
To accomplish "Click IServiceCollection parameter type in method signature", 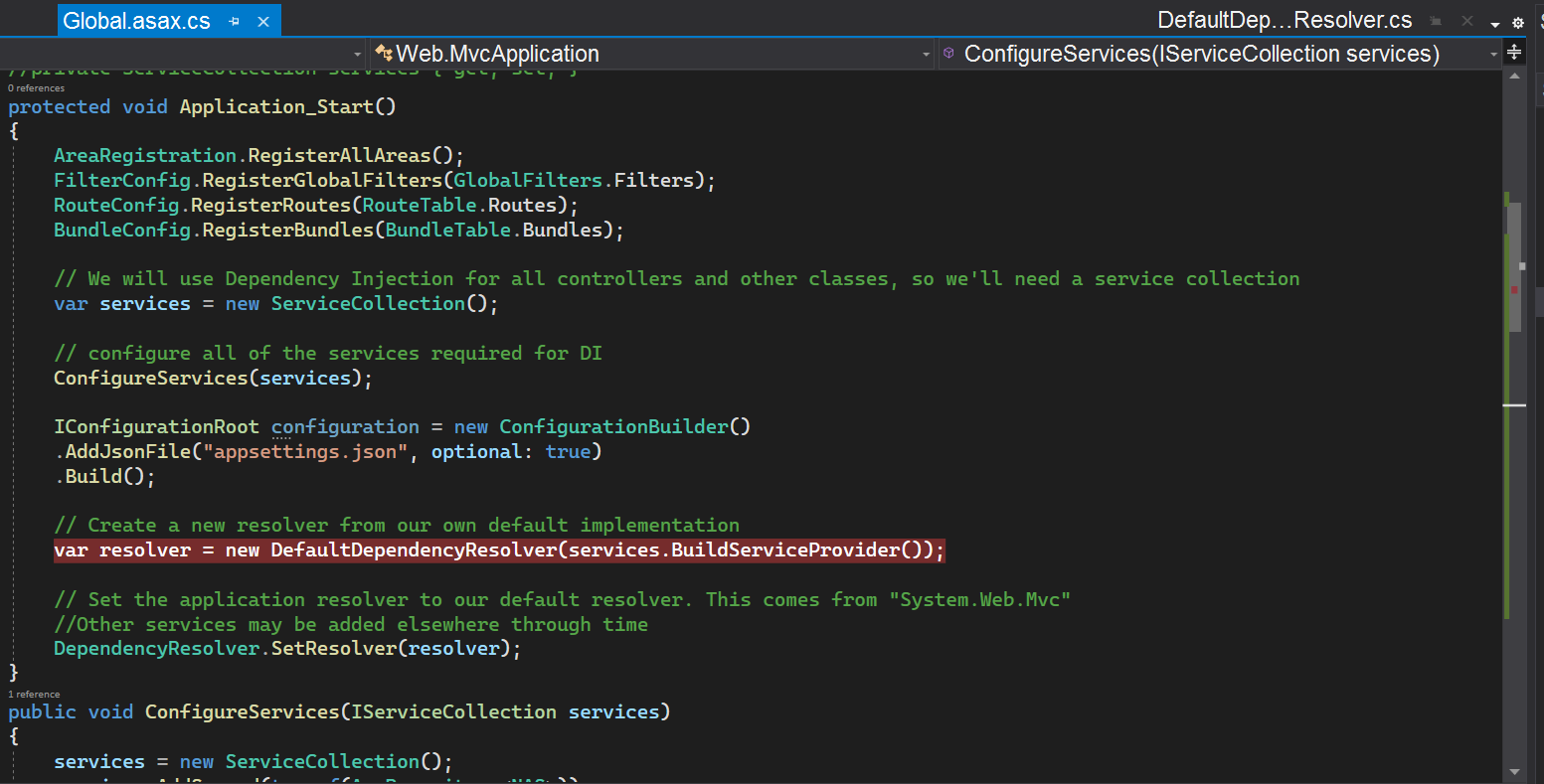I will coord(453,712).
